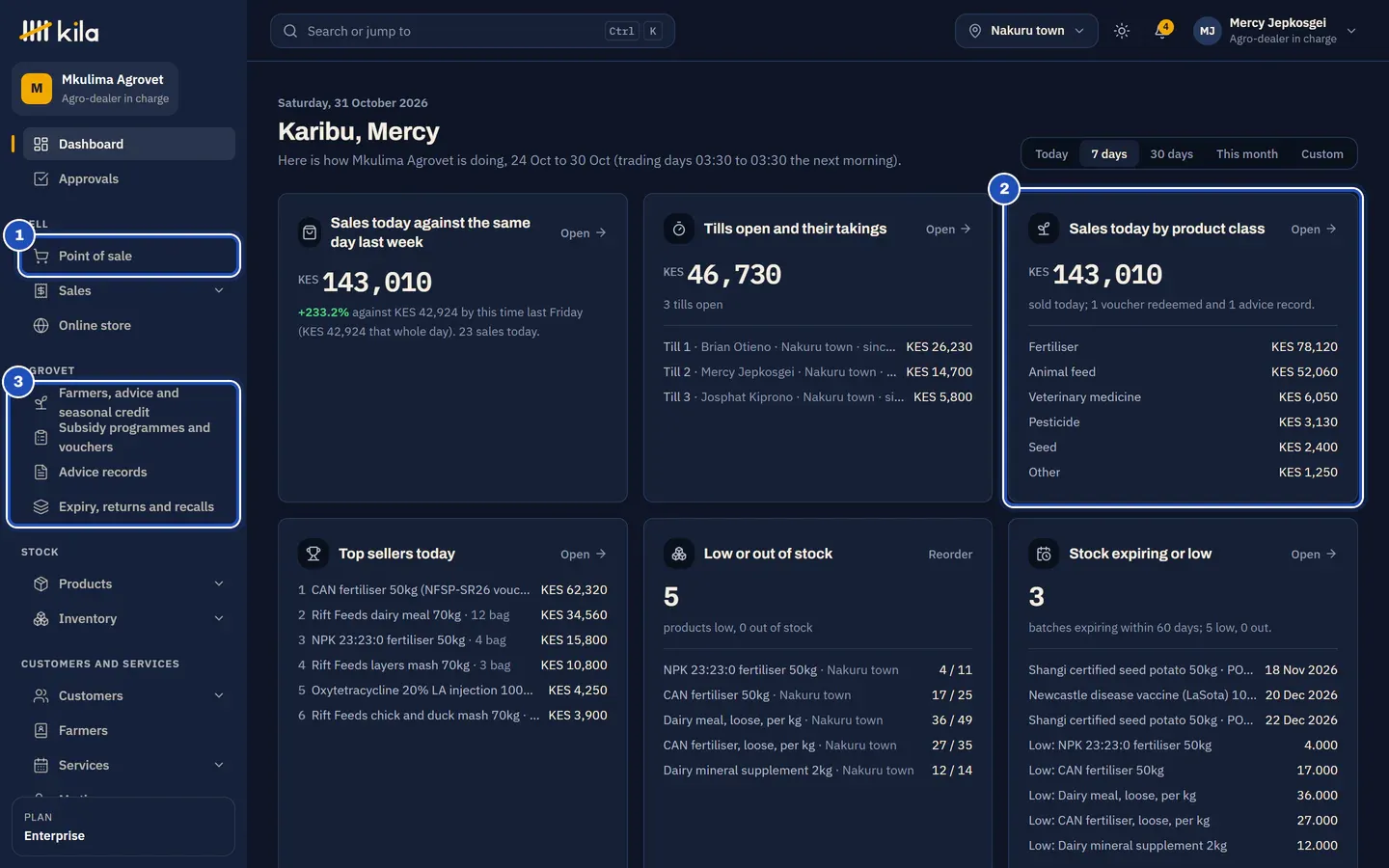The width and height of the screenshot is (1389, 868).
Task: Expand the Sales sidebar submenu
Action: tap(219, 290)
